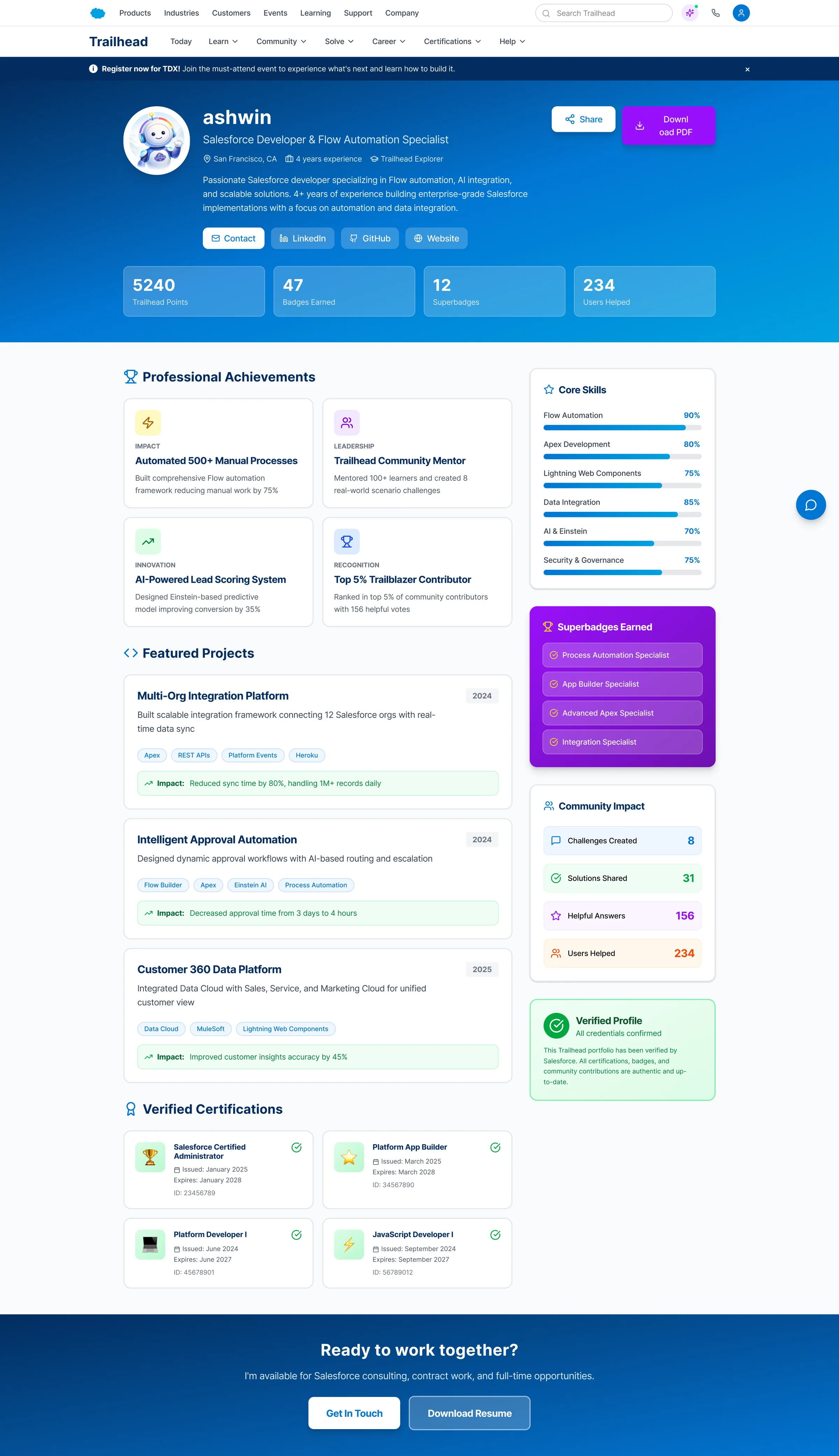Click the AI & Einstein skill progress bar
This screenshot has width=839, height=1456.
pyautogui.click(x=622, y=543)
